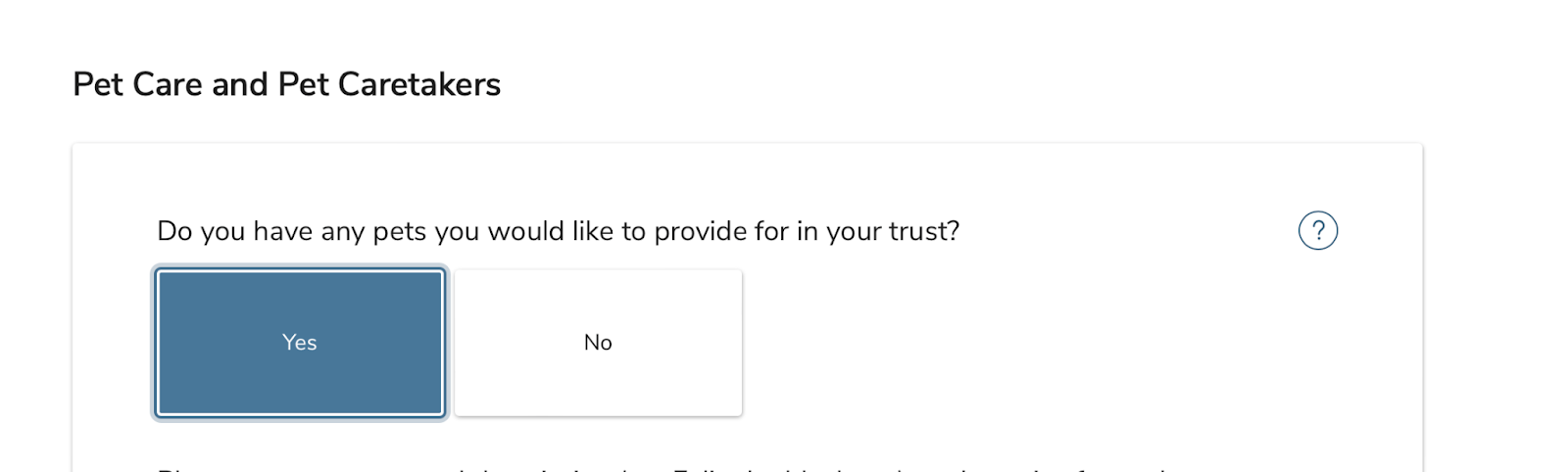This screenshot has height=472, width=1568.
Task: Choose the highlighted blue Yes option
Action: (x=299, y=343)
